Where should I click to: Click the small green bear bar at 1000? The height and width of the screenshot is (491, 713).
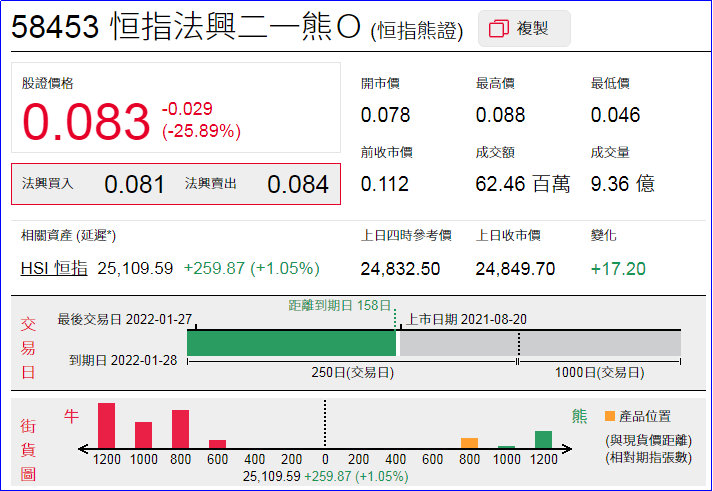(x=507, y=447)
